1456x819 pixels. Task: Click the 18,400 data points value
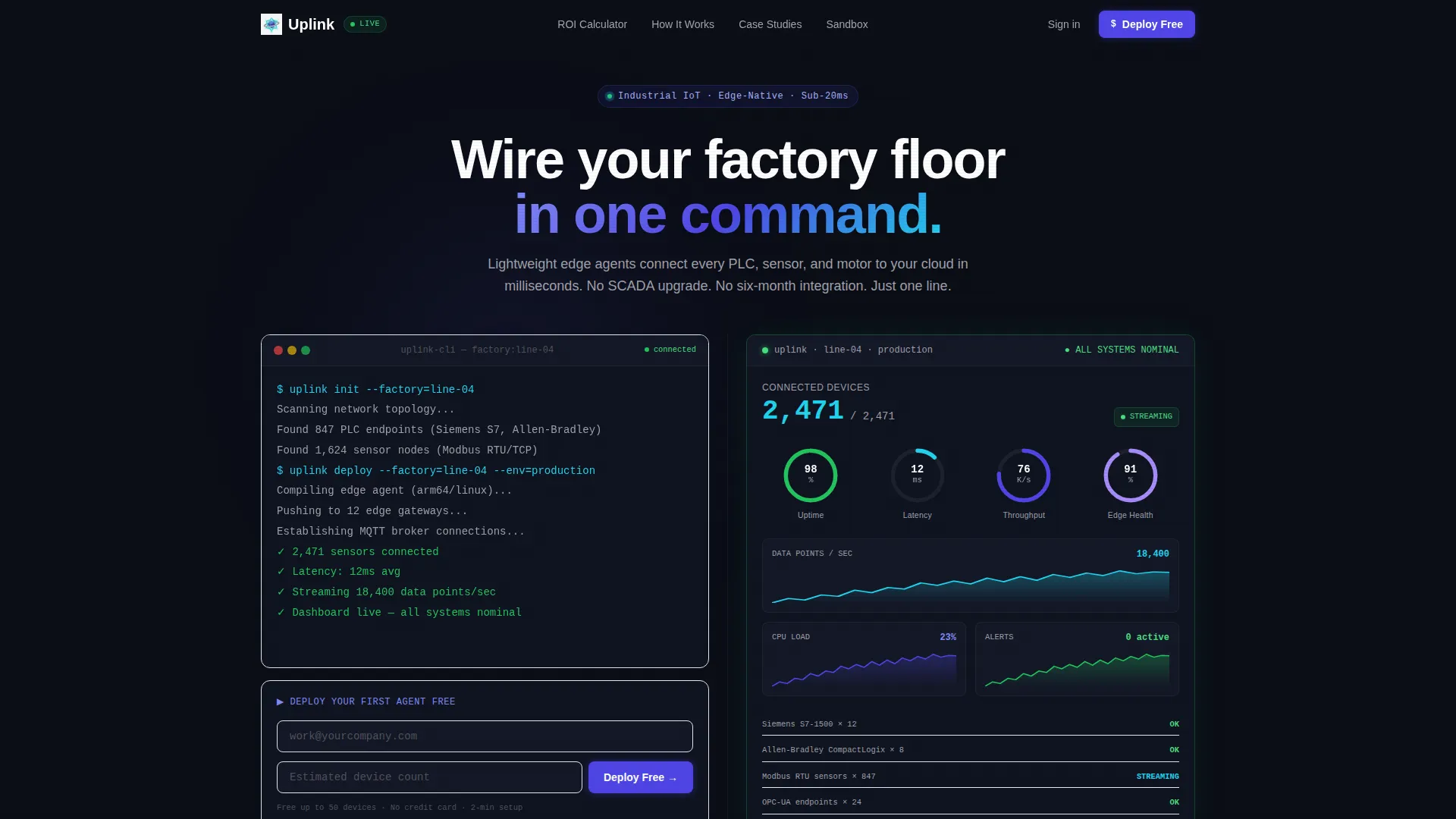[1153, 554]
